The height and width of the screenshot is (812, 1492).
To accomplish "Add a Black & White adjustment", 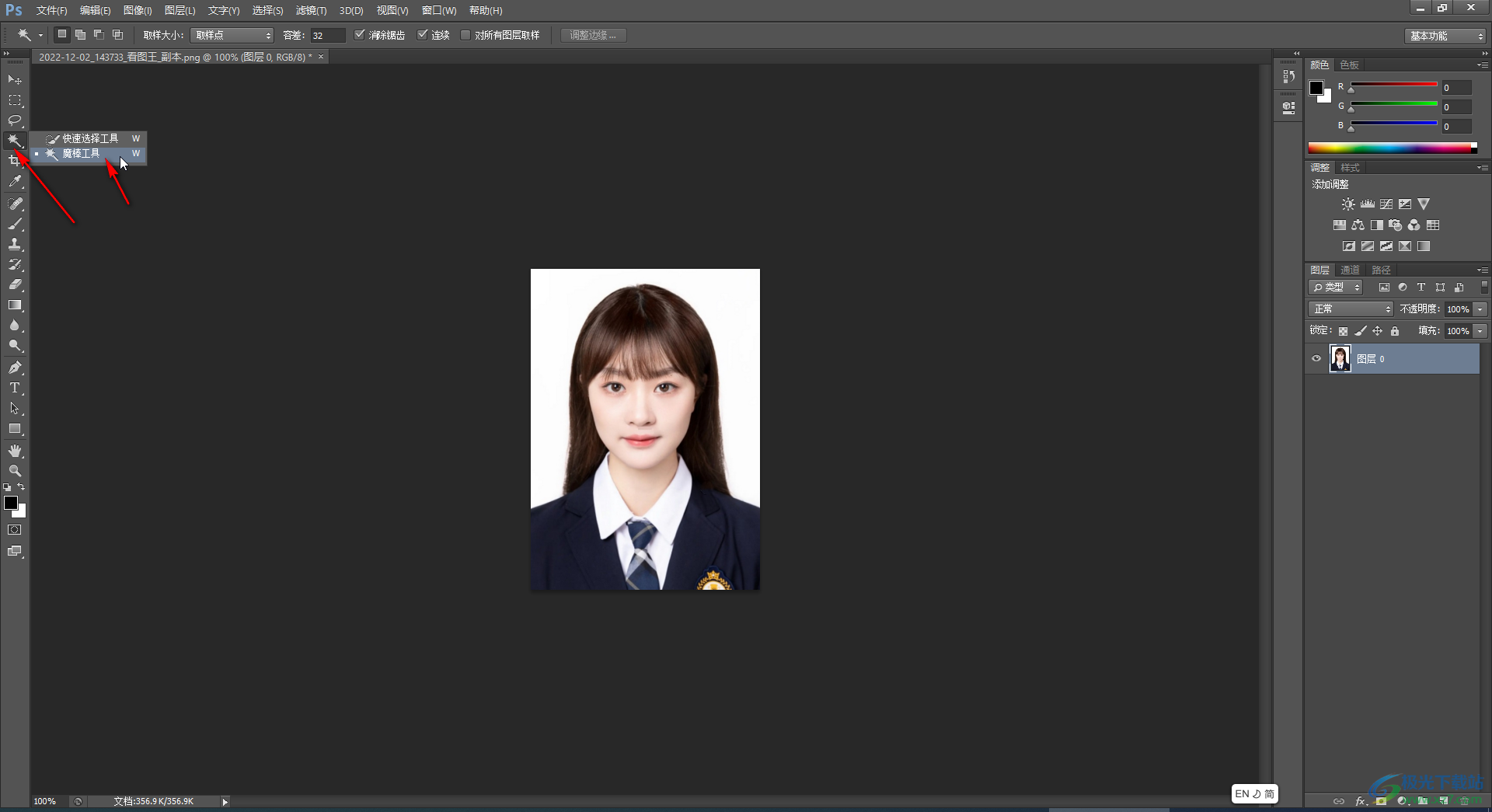I will 1377,225.
